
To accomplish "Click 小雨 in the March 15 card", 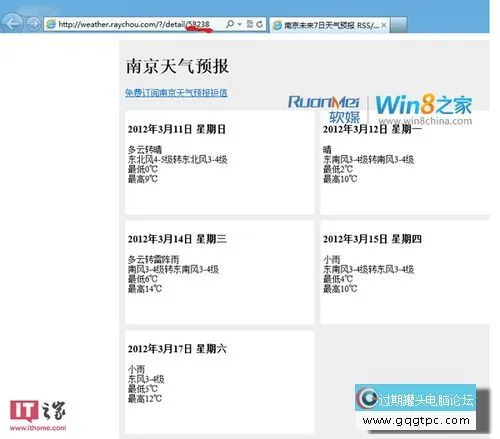I will [x=332, y=259].
